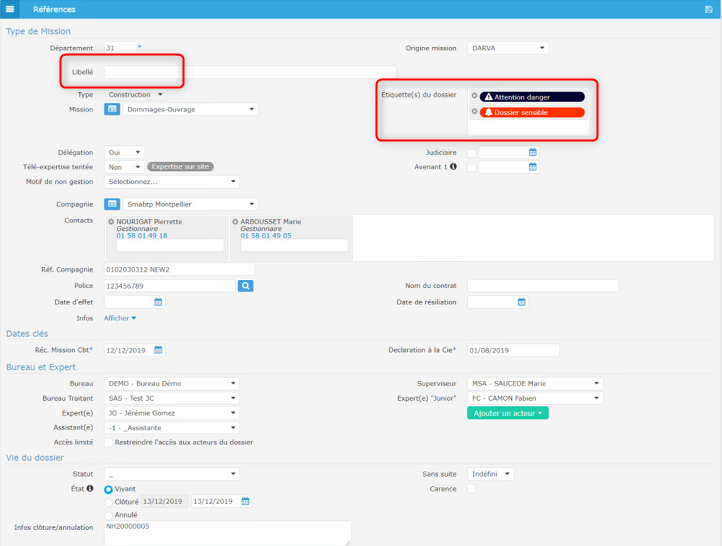The image size is (722, 546).
Task: Click the Police search magnifier button
Action: click(x=246, y=286)
